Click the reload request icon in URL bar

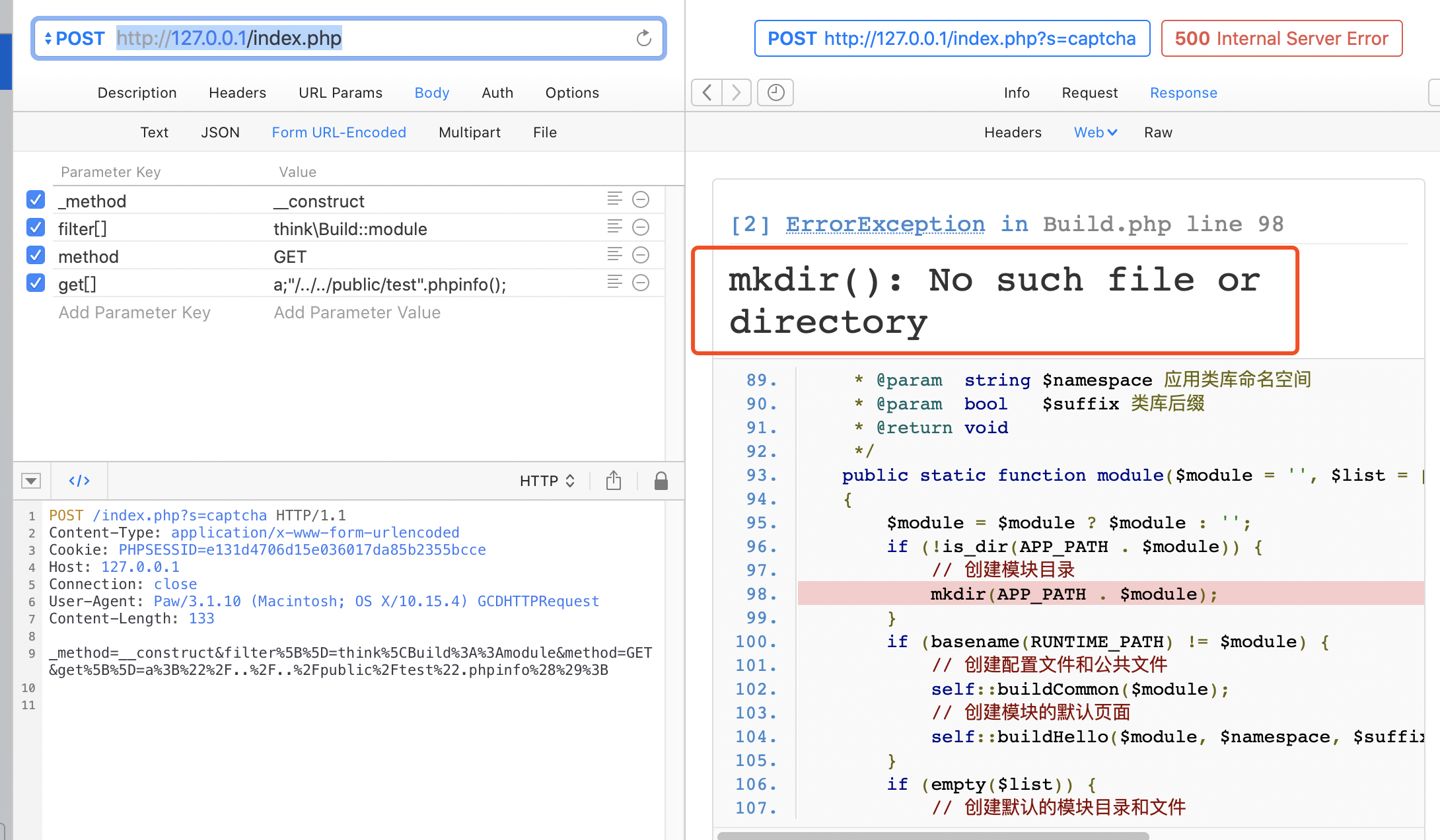pos(643,38)
